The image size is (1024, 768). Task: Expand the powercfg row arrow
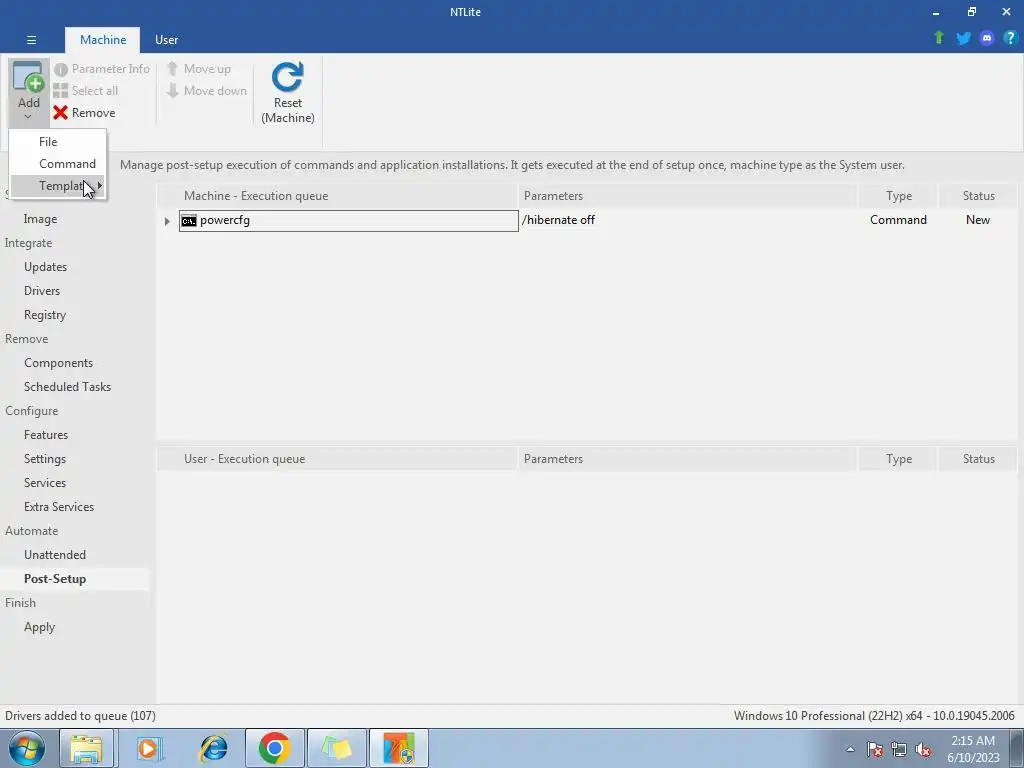pyautogui.click(x=167, y=221)
